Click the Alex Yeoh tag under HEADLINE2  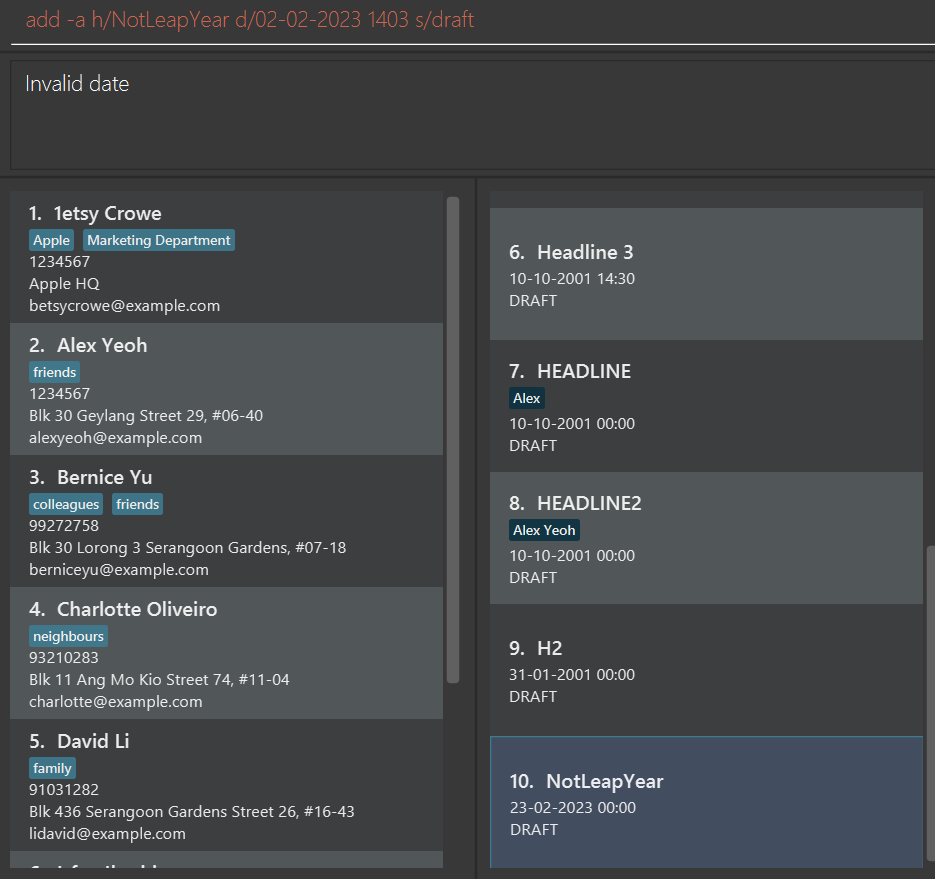(x=544, y=530)
